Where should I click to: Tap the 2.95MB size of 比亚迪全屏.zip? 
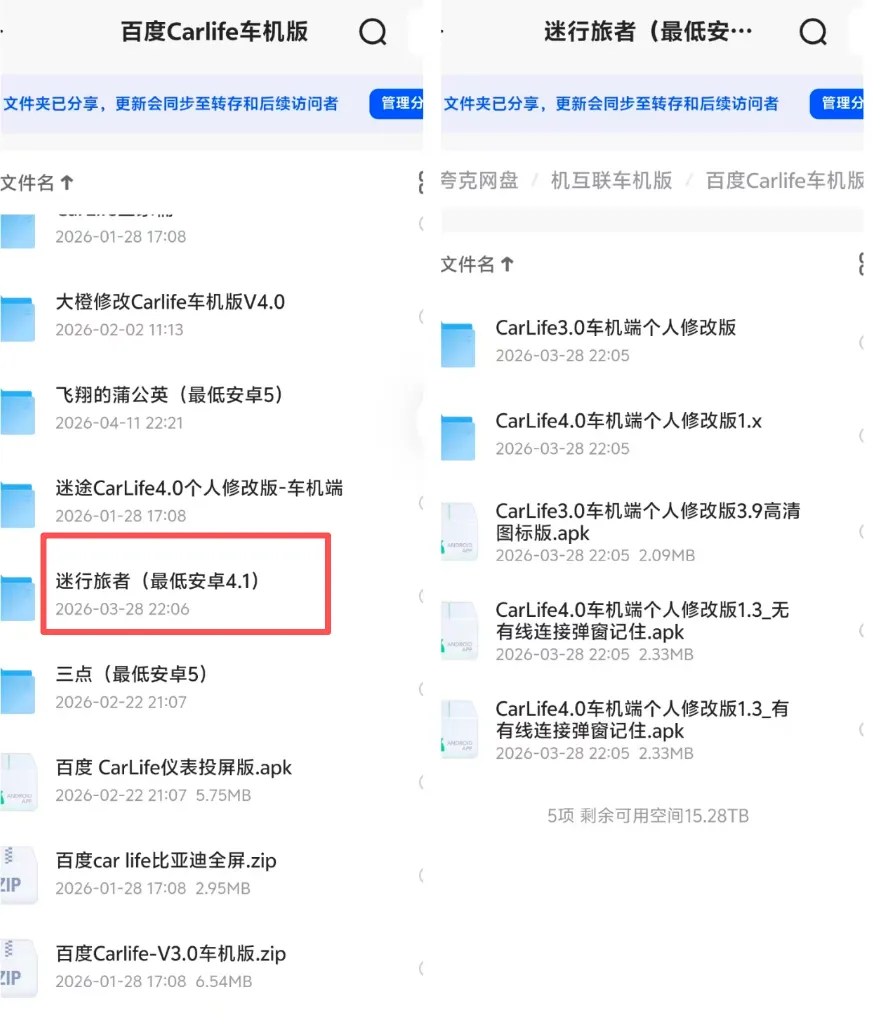pyautogui.click(x=222, y=888)
